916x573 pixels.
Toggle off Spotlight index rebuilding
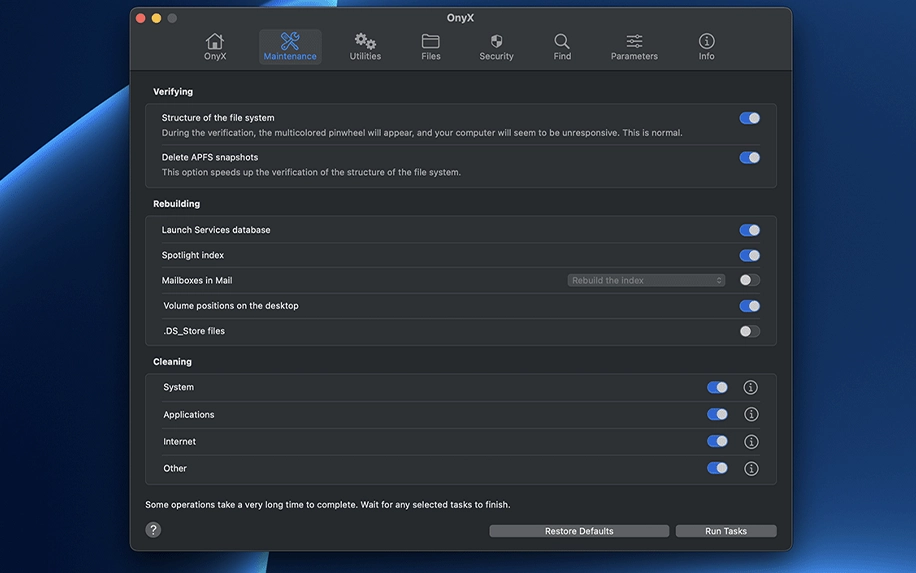point(749,256)
